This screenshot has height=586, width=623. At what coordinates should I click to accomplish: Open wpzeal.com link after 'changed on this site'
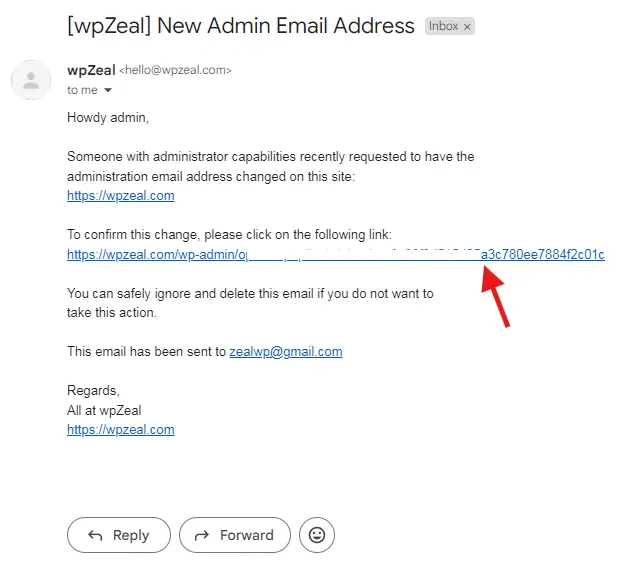[x=120, y=196]
